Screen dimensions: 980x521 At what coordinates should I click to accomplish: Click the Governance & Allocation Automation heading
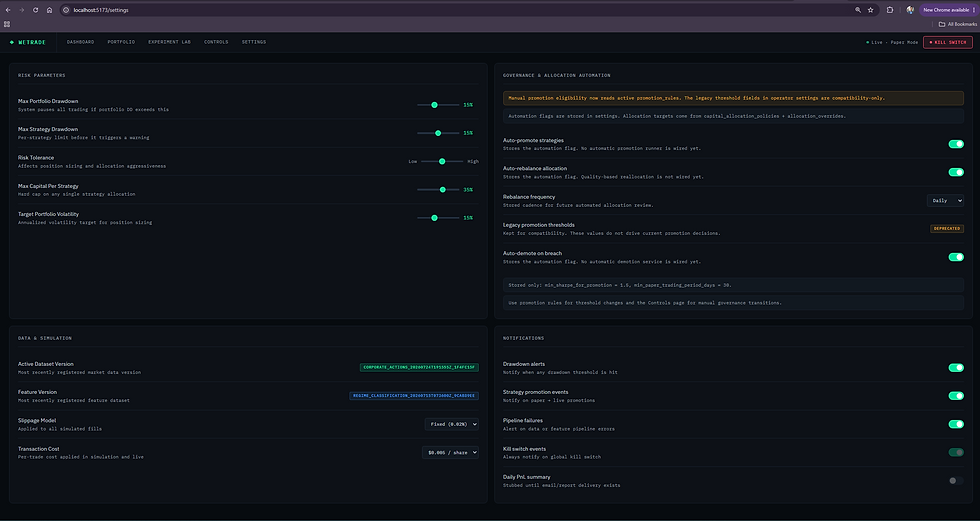(557, 75)
